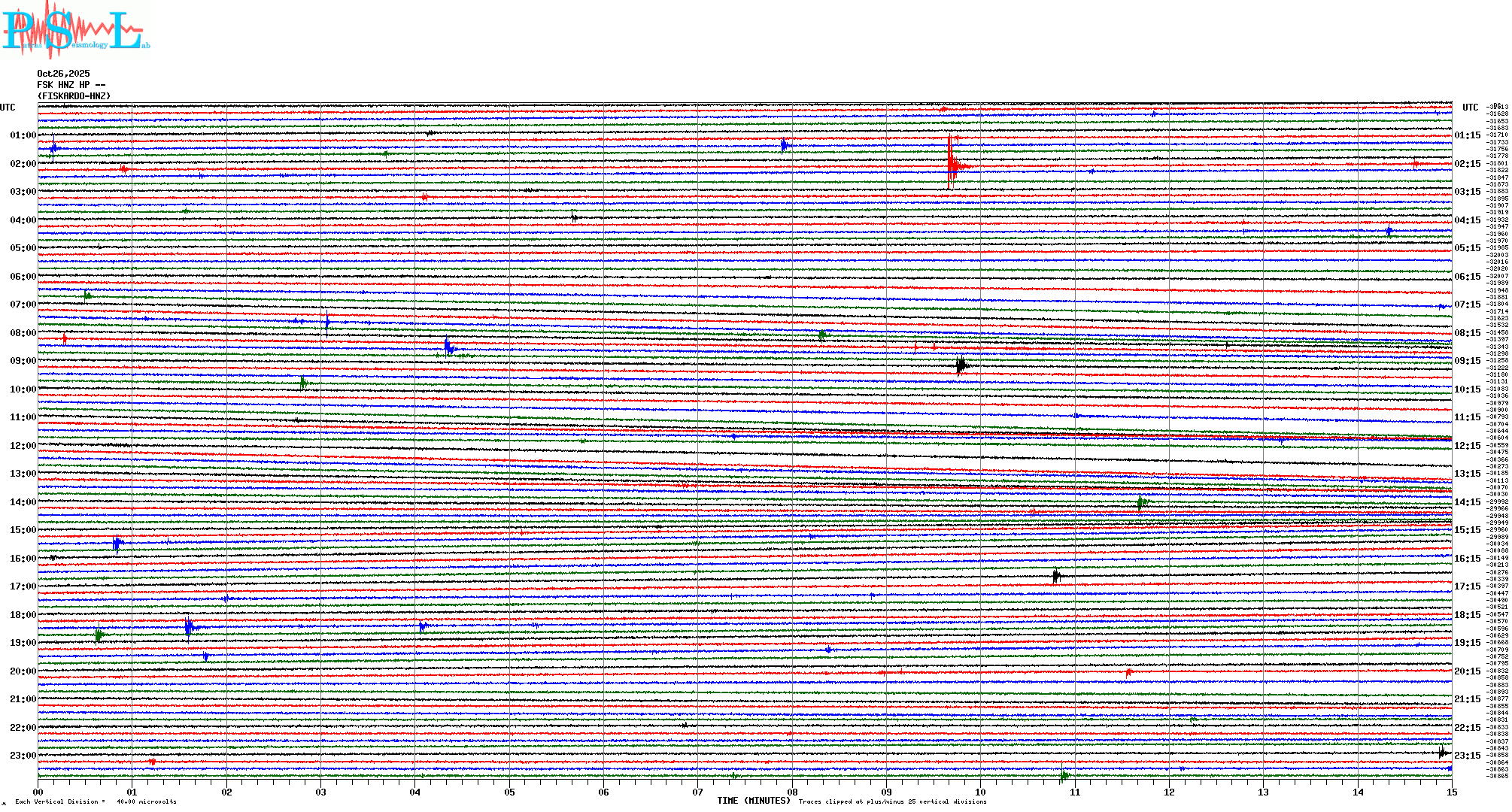The image size is (1512, 812).
Task: Click the 01:00 row label
Action: (23, 135)
